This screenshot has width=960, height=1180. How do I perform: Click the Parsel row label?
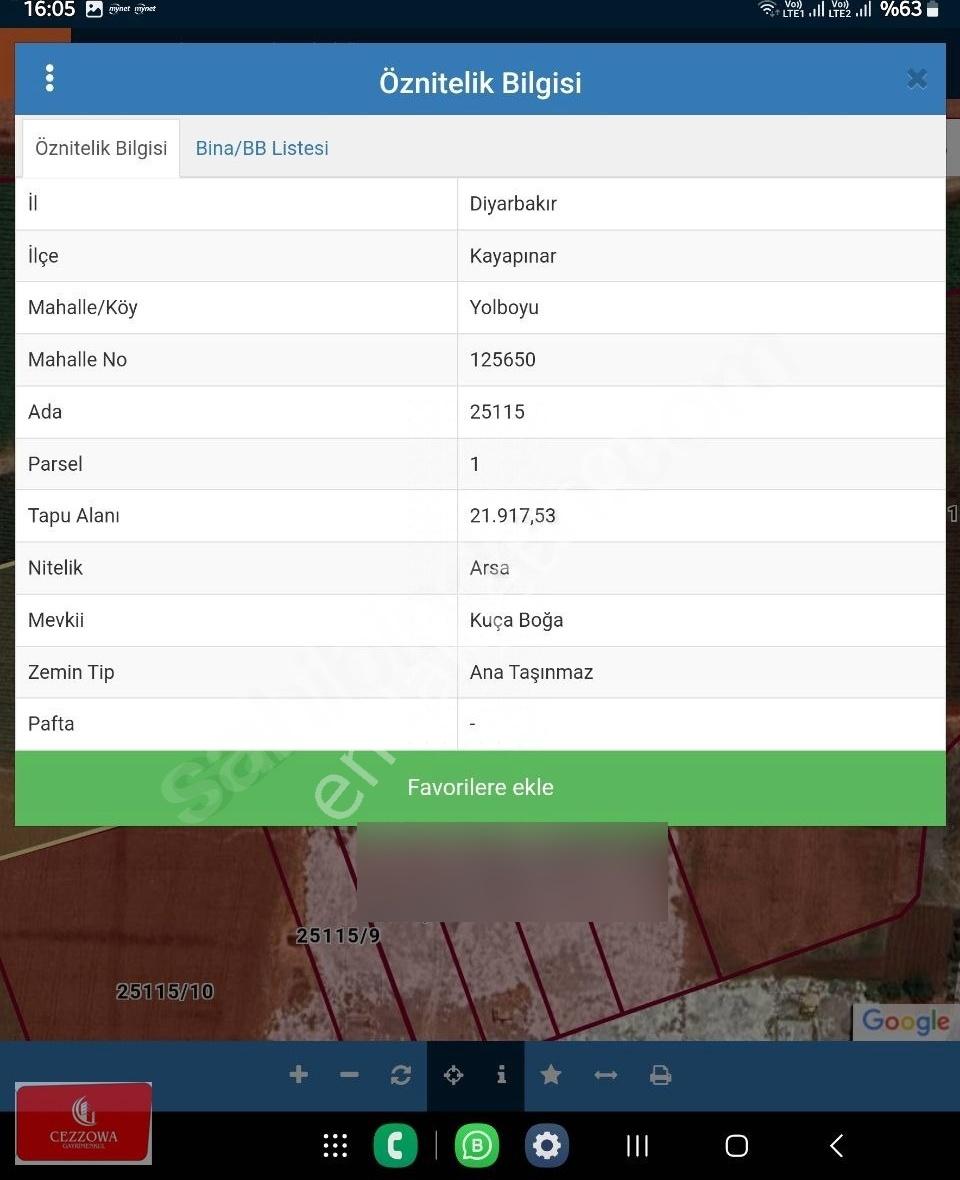pos(55,464)
